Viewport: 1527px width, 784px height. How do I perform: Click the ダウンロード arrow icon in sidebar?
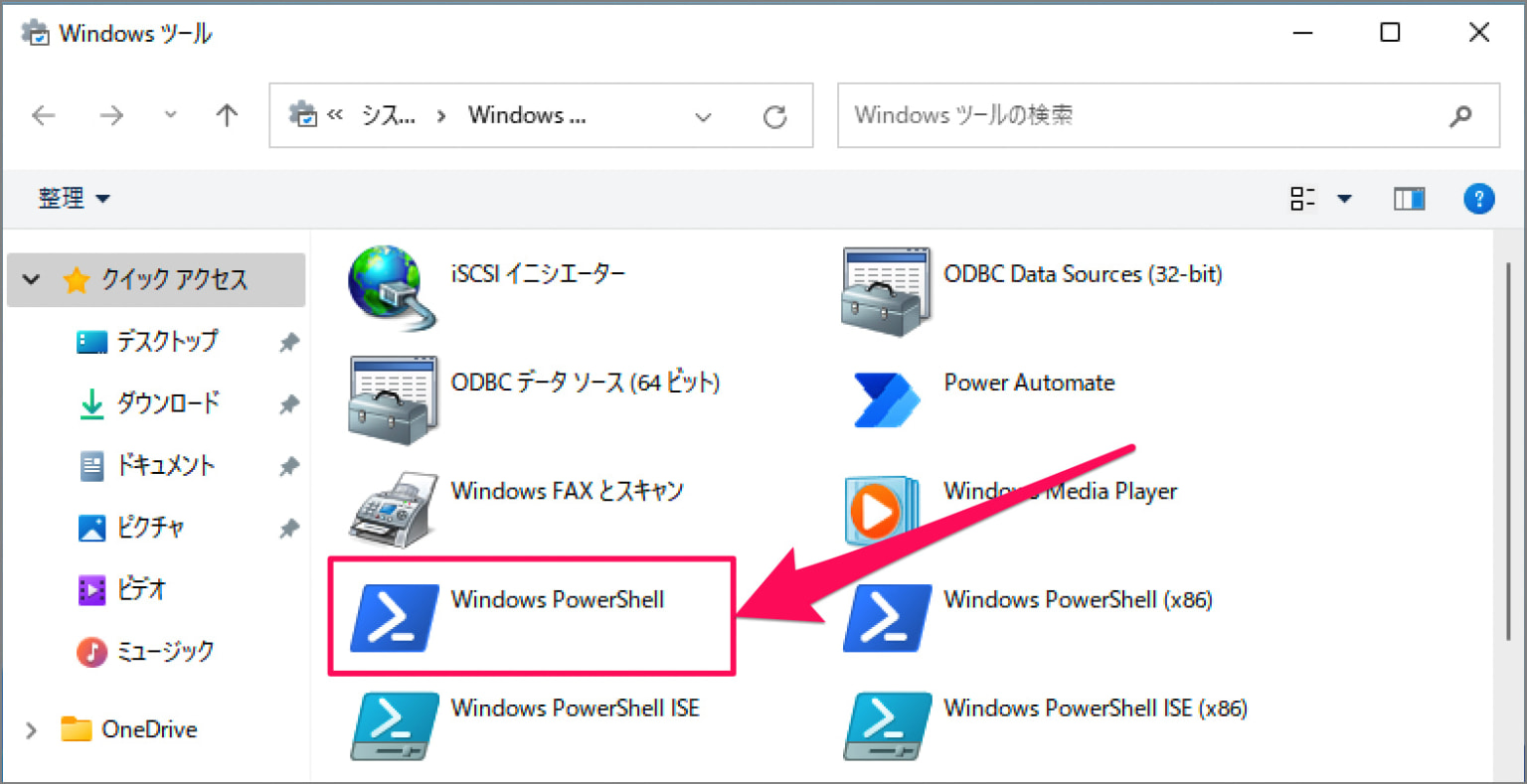pos(91,403)
